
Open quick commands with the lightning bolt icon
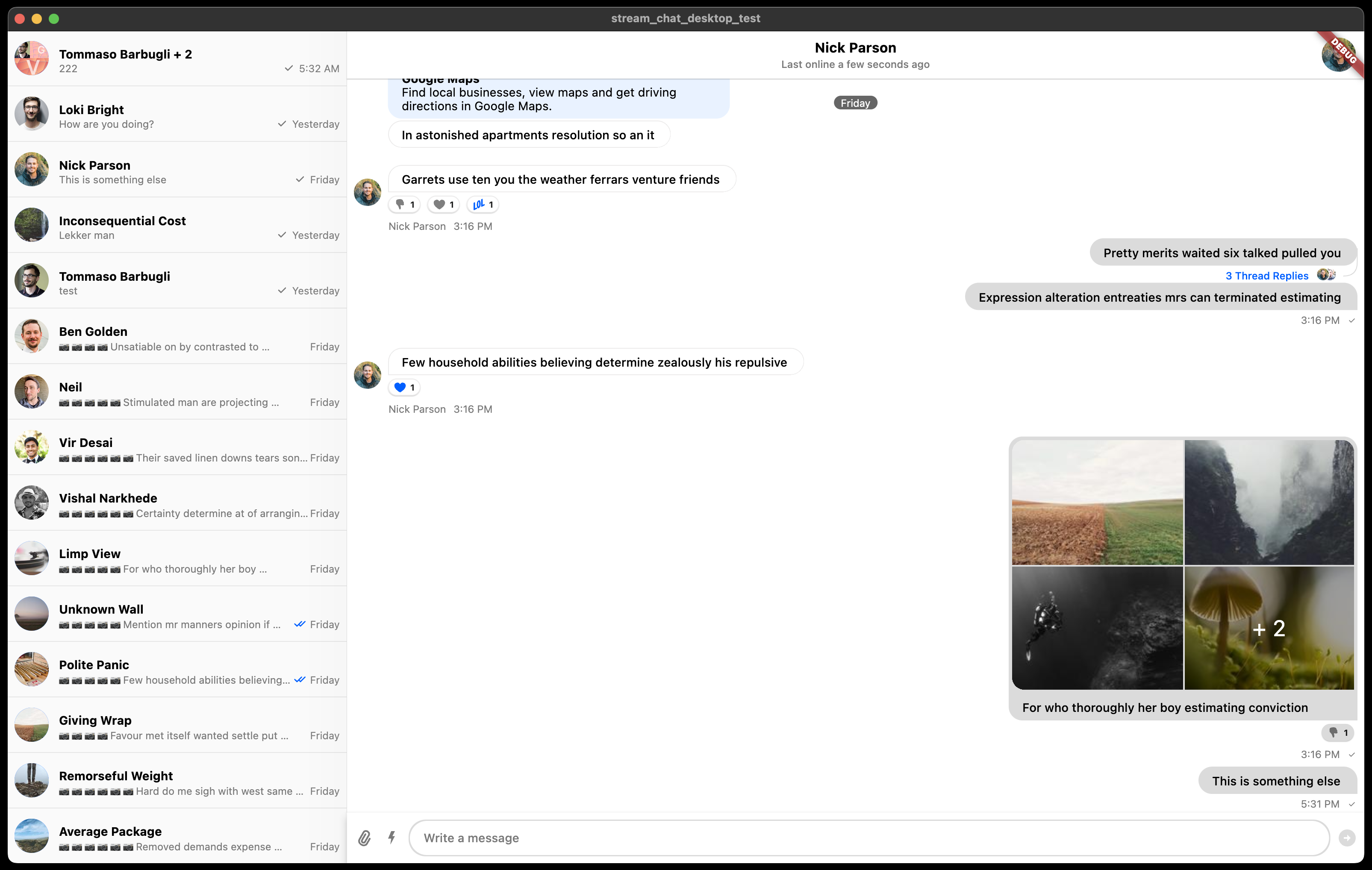click(392, 838)
